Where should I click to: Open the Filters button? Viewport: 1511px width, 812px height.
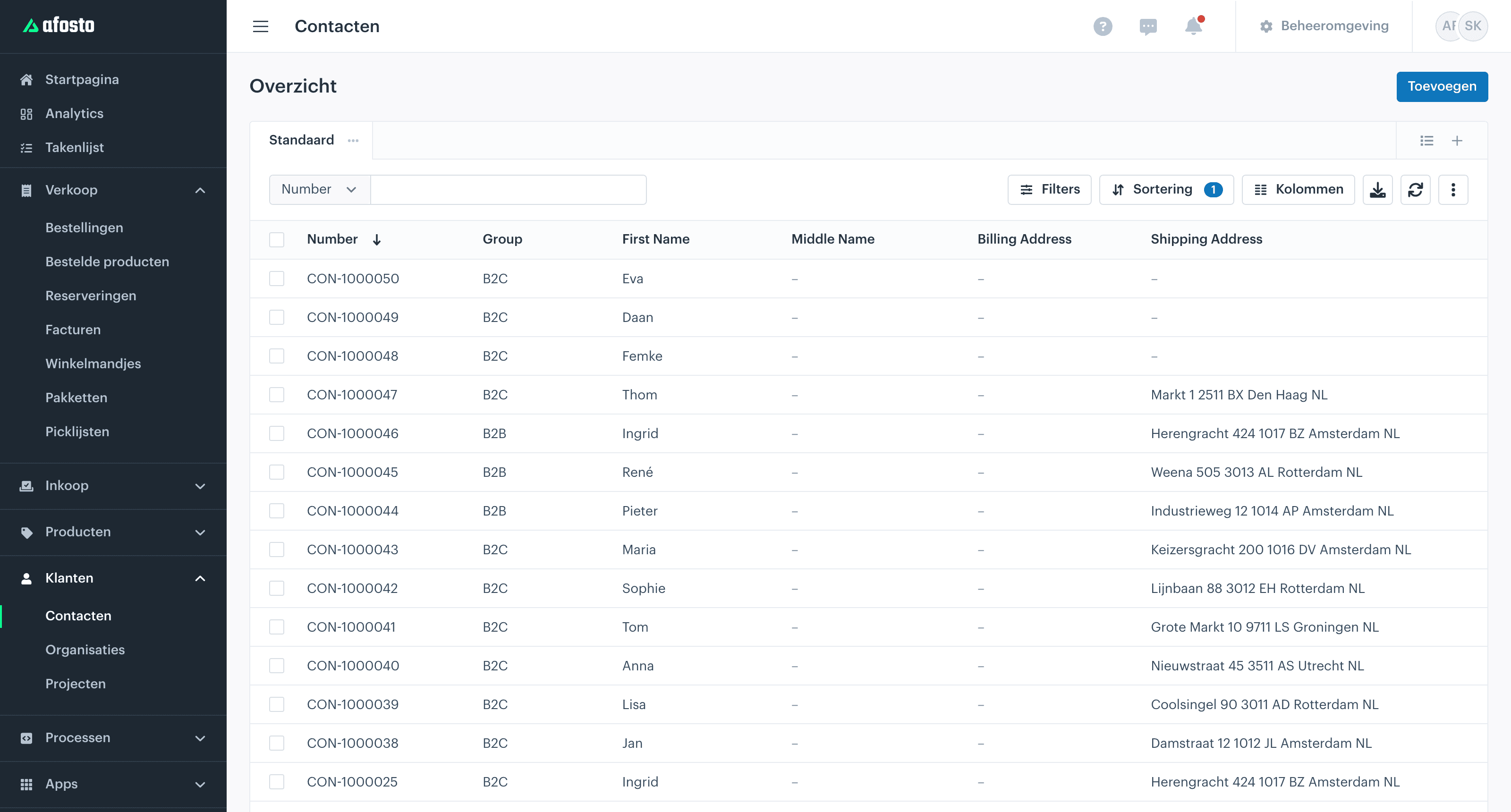click(x=1049, y=190)
